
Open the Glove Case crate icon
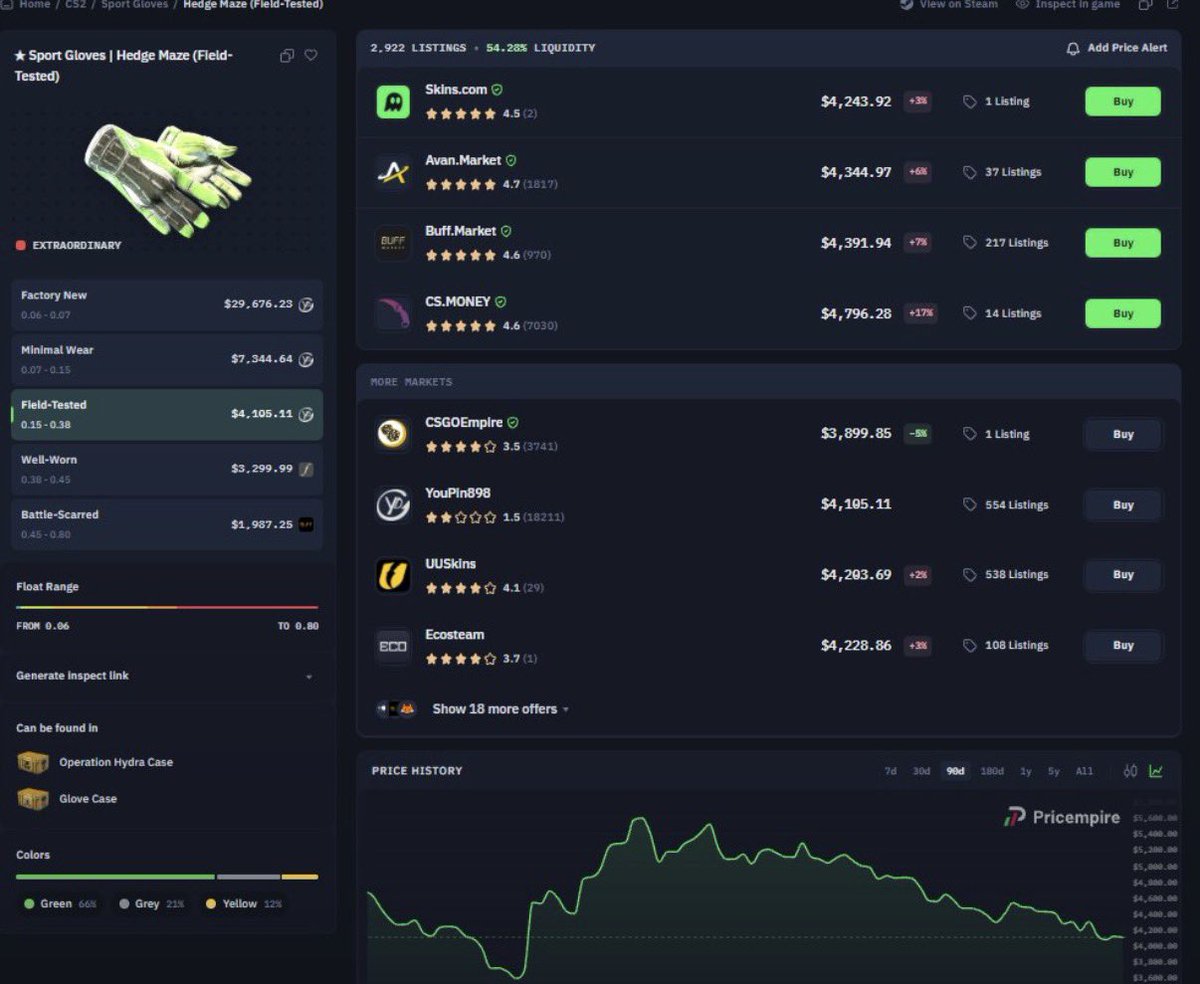33,799
